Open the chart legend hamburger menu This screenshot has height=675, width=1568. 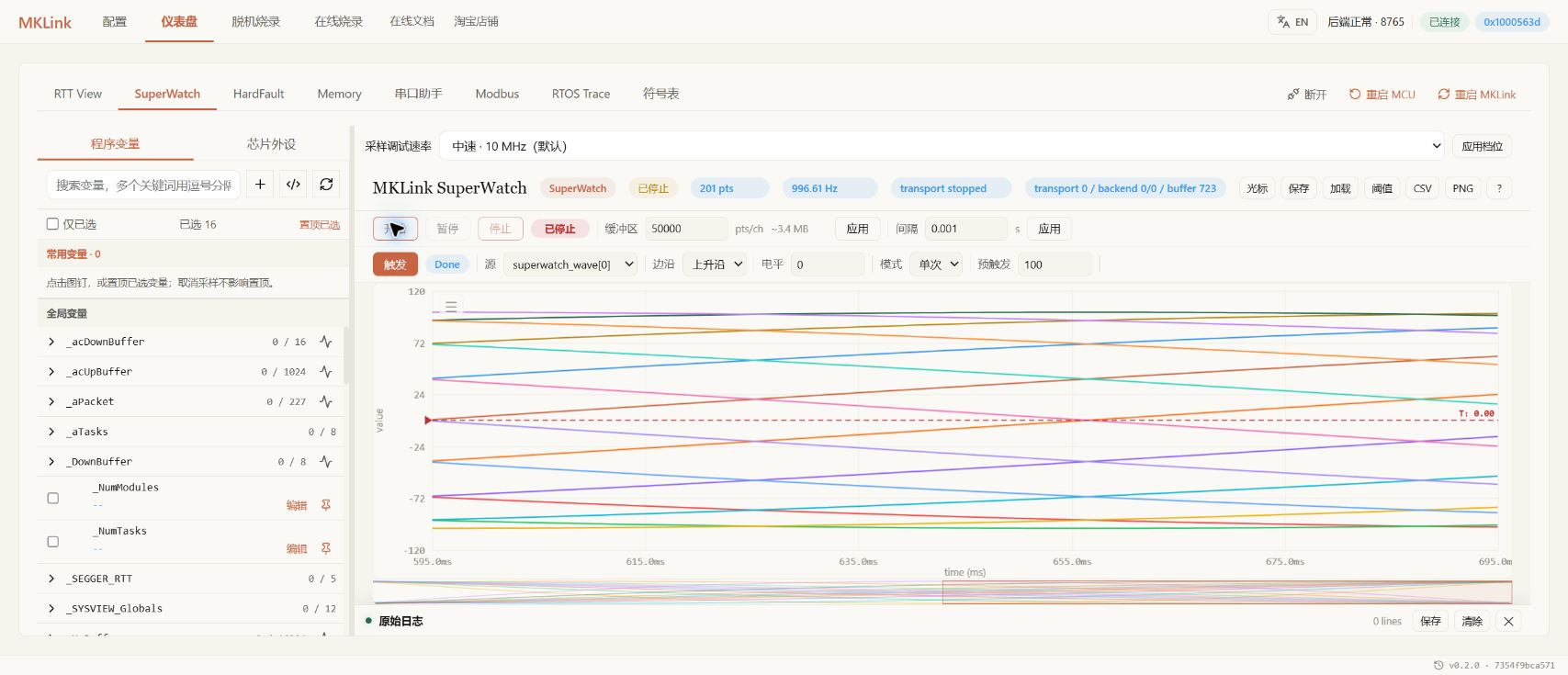tap(451, 307)
